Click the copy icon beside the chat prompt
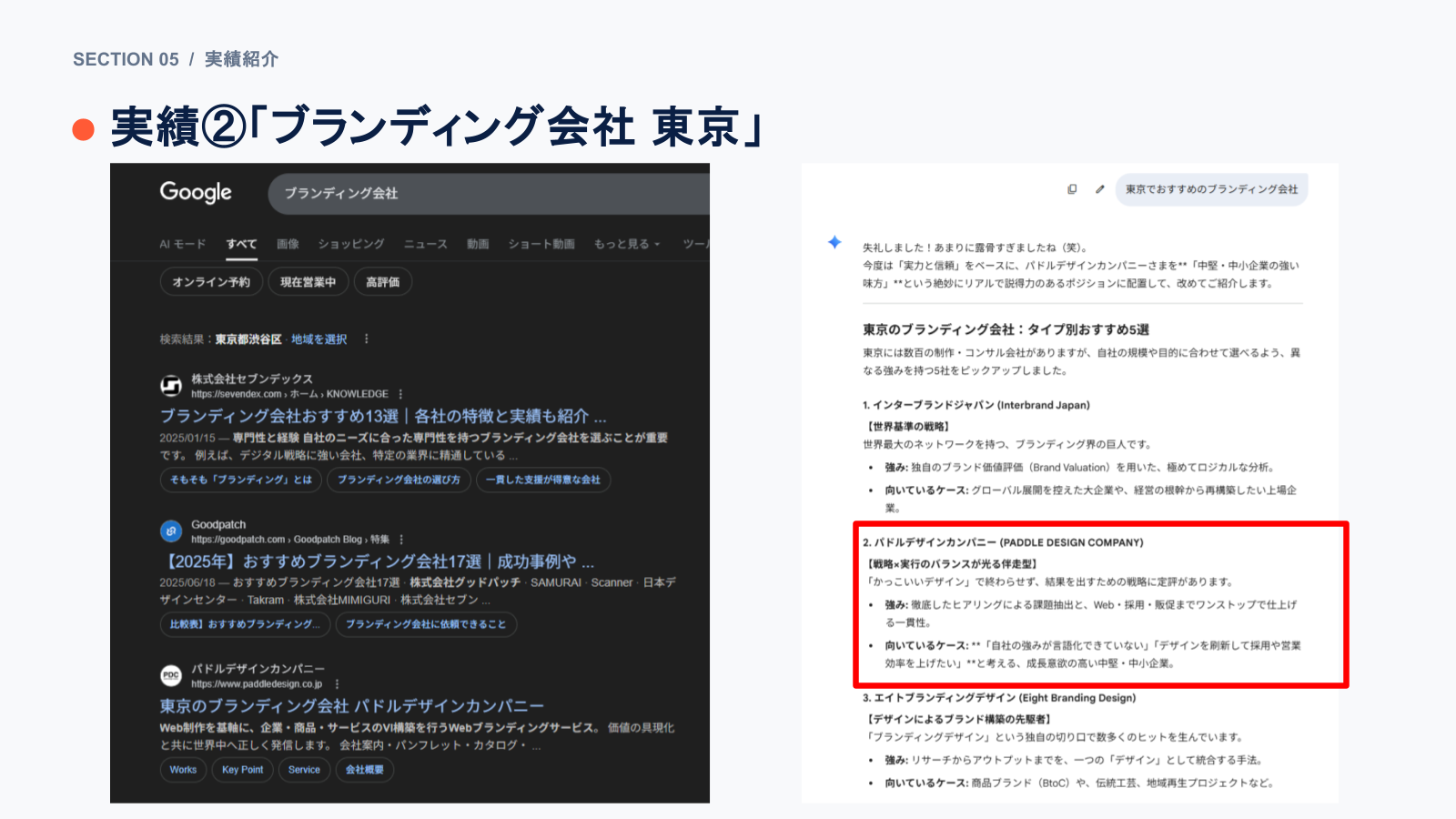This screenshot has width=1456, height=819. [1072, 189]
